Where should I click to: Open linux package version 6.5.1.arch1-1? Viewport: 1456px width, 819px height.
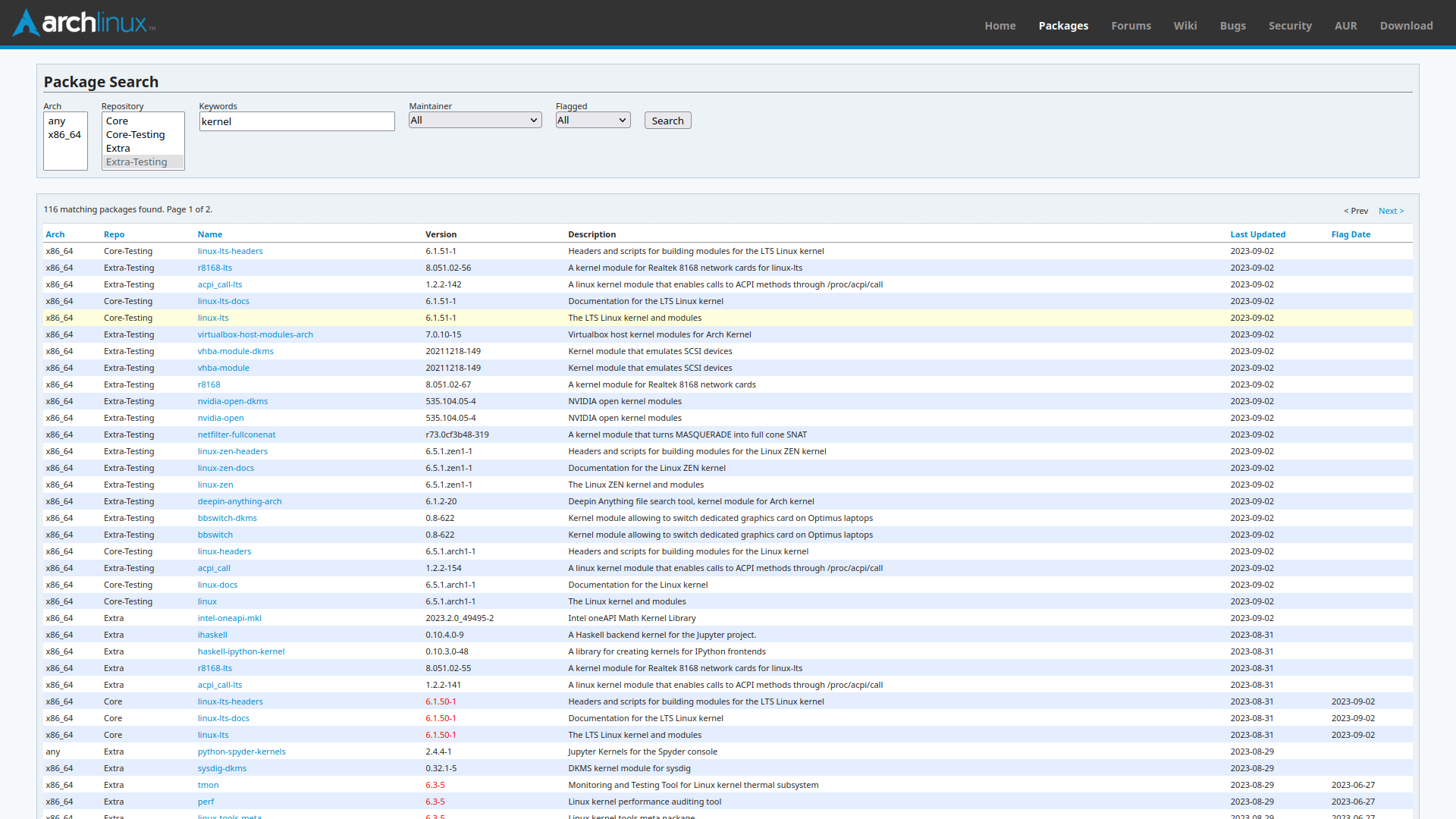pos(207,601)
